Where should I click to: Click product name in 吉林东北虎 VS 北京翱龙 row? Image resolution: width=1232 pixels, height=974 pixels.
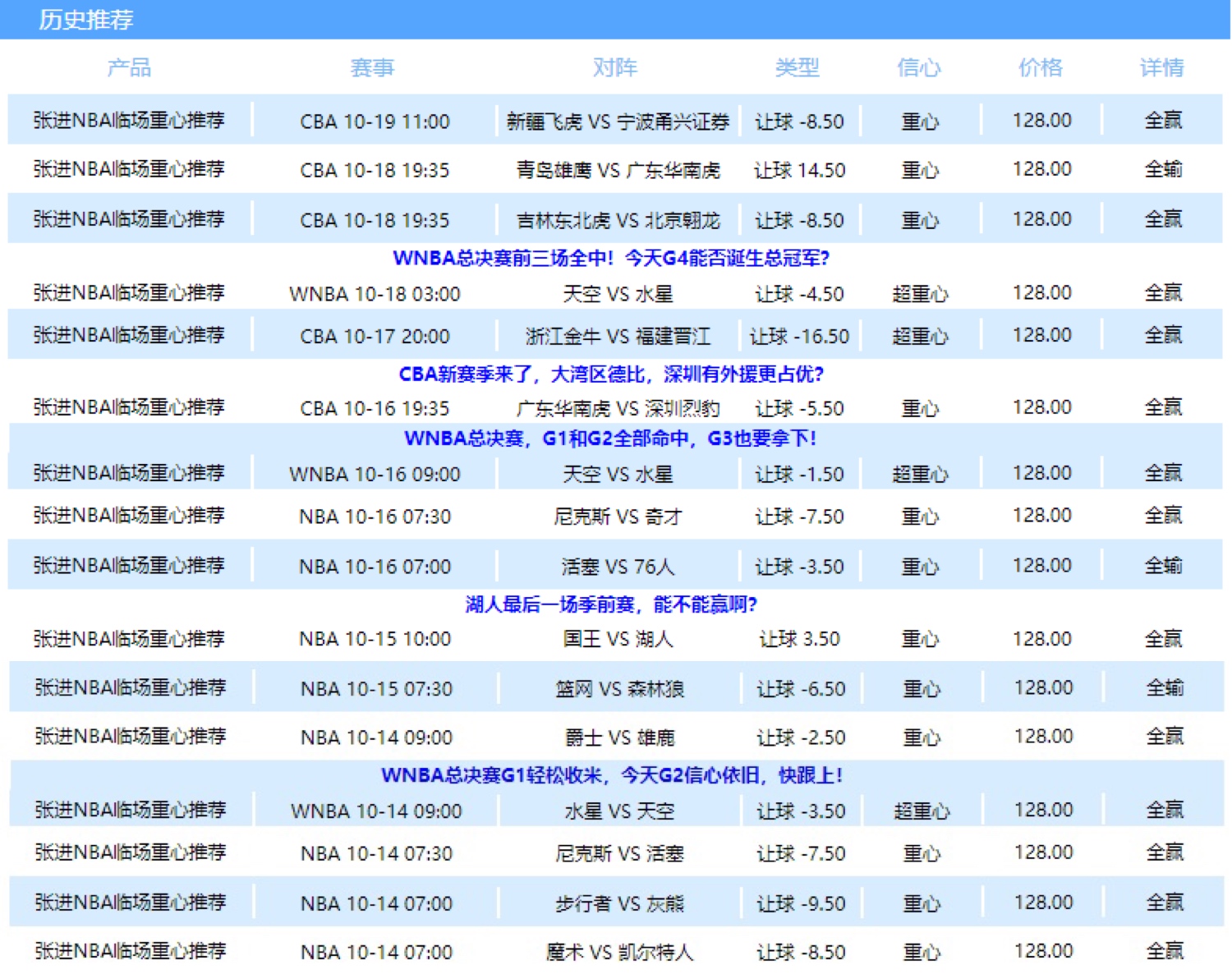129,219
